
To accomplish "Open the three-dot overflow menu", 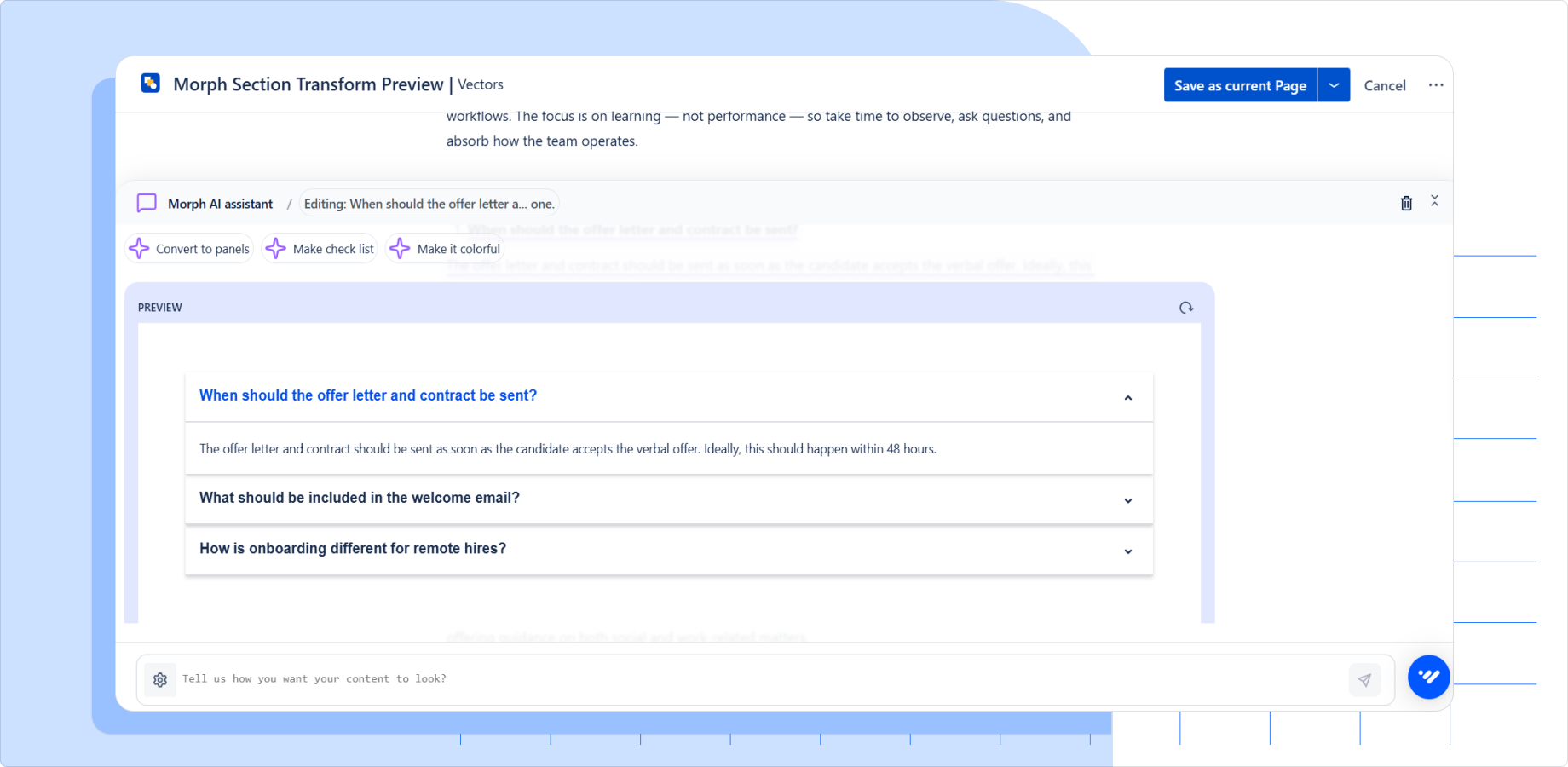I will (x=1437, y=84).
